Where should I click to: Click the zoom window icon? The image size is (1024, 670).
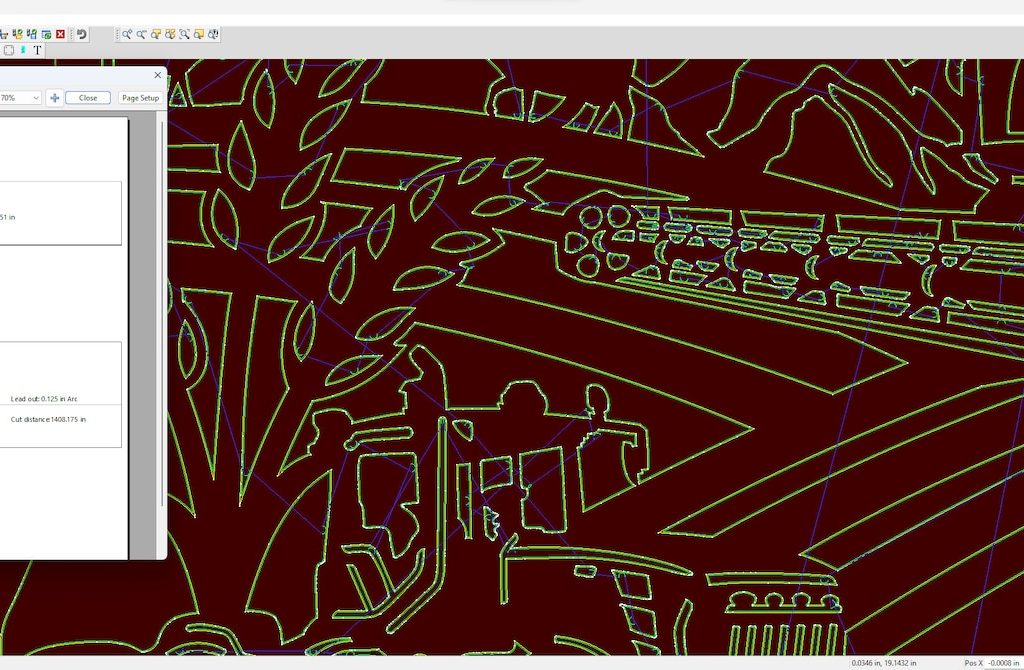(x=156, y=34)
